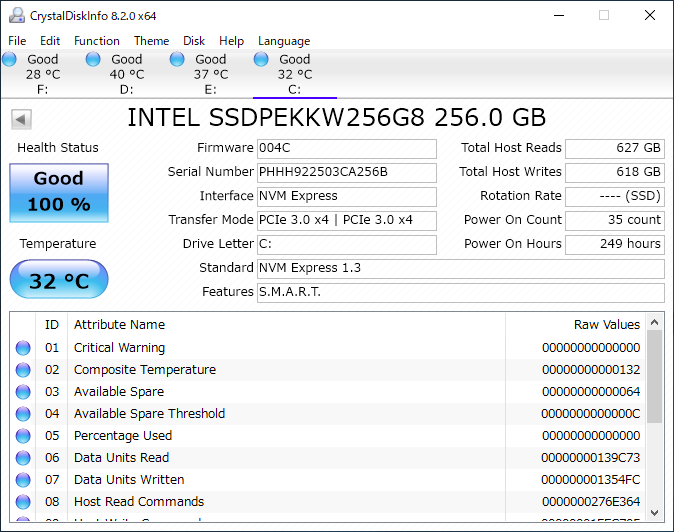Click the scroll down arrow of attribute list

[654, 513]
